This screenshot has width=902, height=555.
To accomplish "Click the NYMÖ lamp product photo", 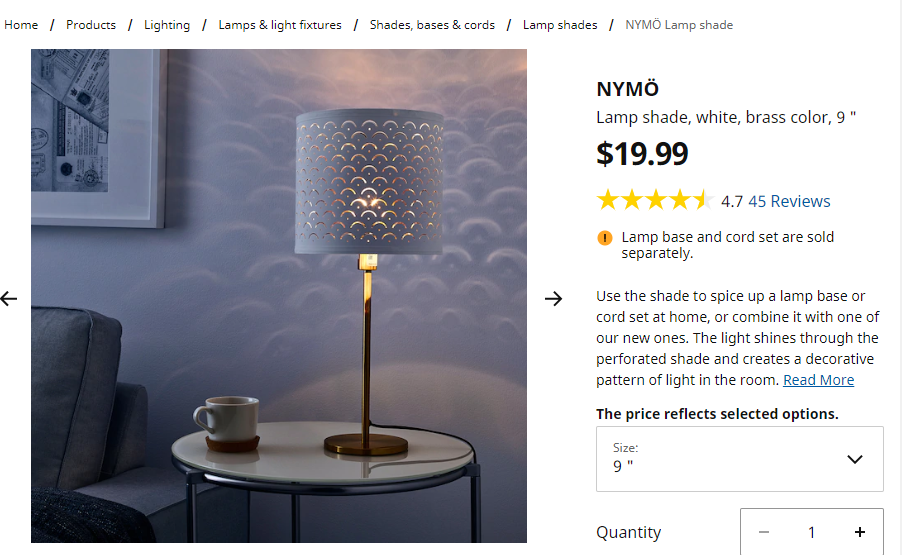I will click(x=279, y=296).
